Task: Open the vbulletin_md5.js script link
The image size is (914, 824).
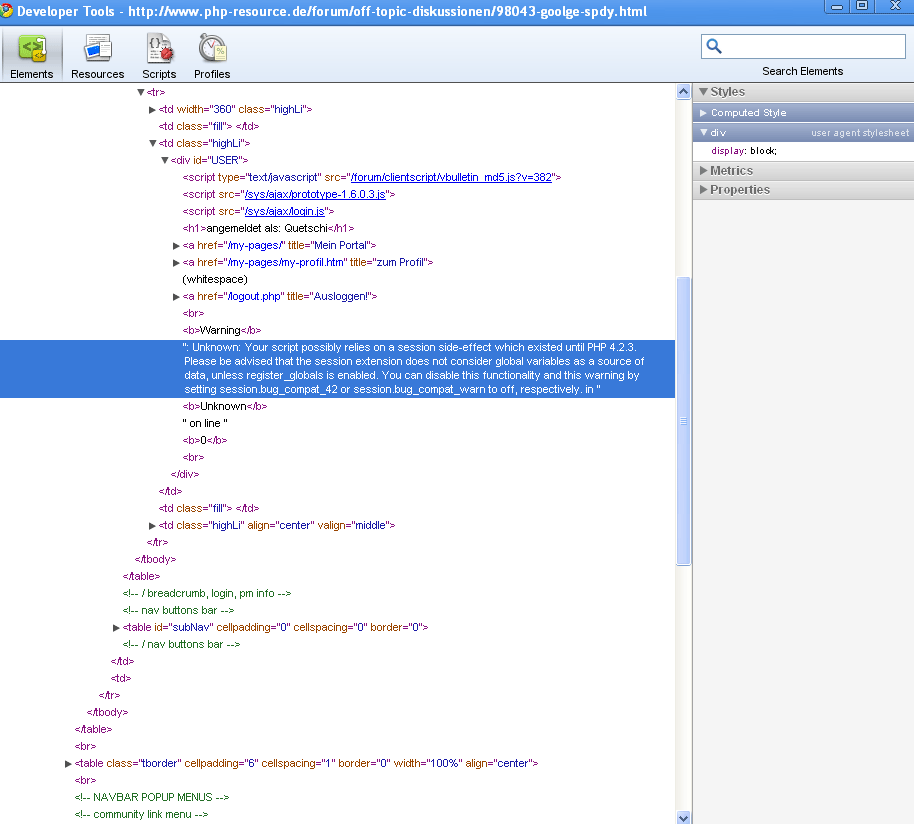Action: click(x=453, y=177)
